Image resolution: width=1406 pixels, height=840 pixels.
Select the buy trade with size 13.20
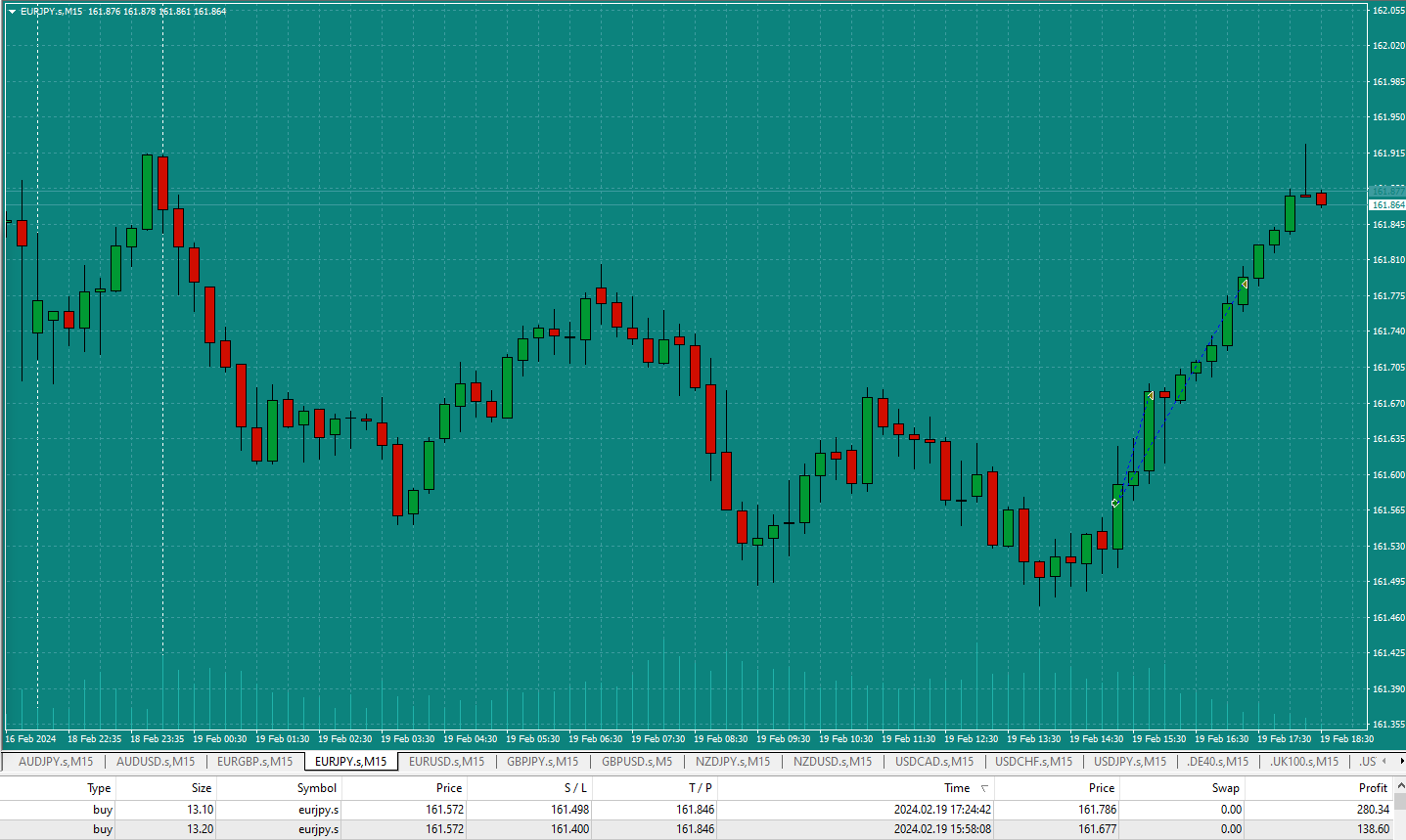pyautogui.click(x=695, y=829)
